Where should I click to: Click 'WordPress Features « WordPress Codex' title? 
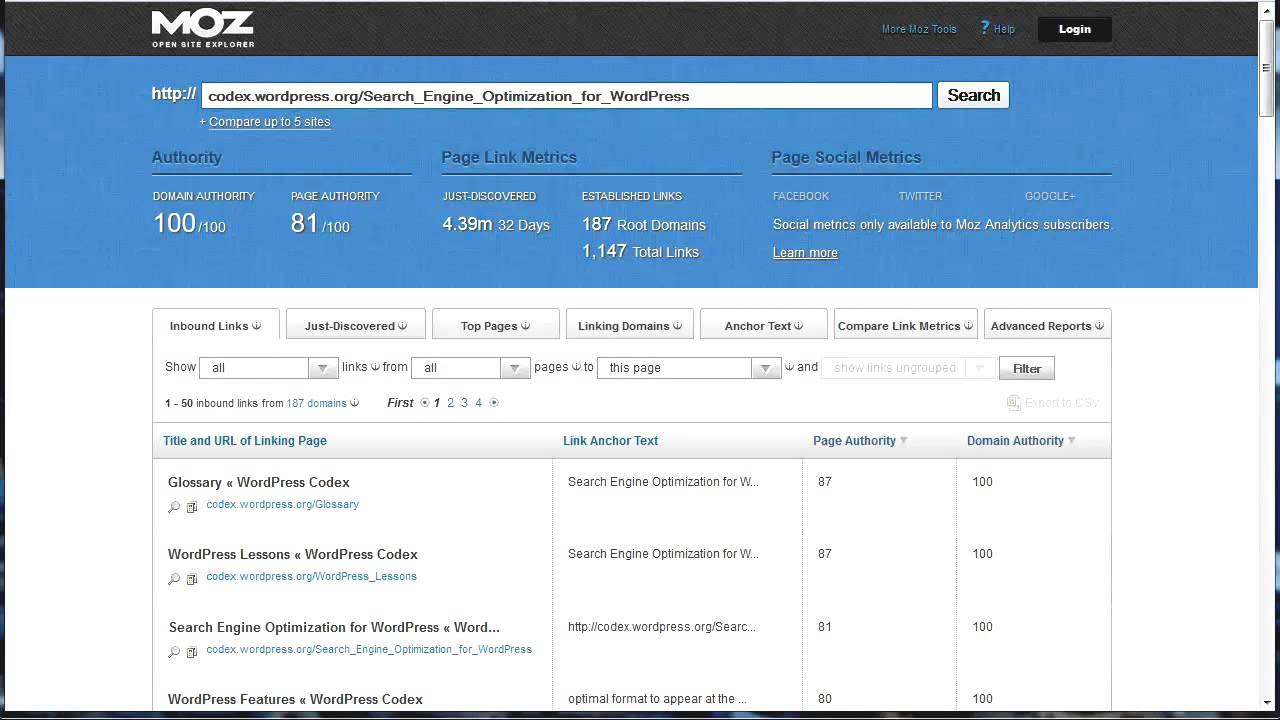[295, 699]
